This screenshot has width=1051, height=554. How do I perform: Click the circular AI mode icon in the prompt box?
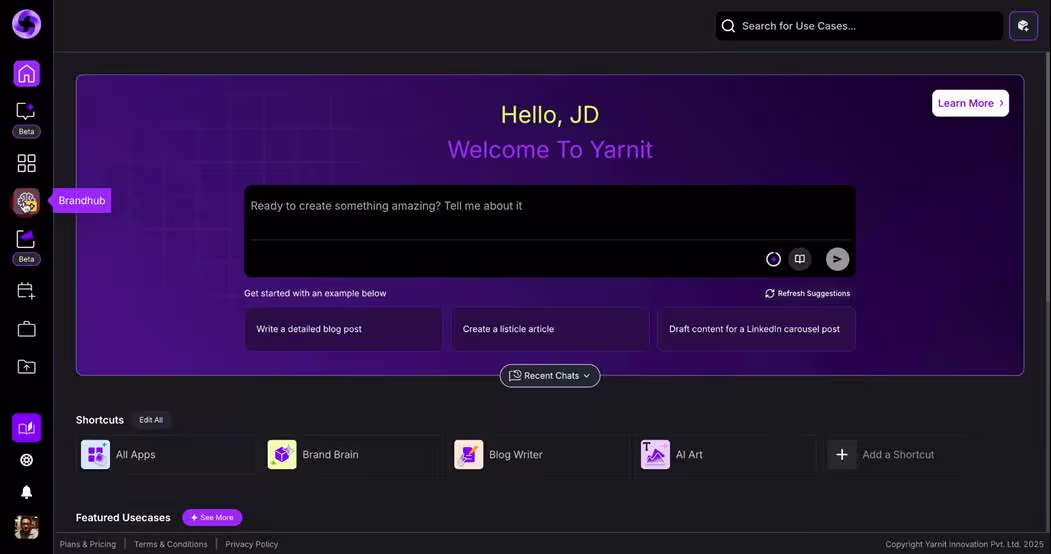coord(774,259)
